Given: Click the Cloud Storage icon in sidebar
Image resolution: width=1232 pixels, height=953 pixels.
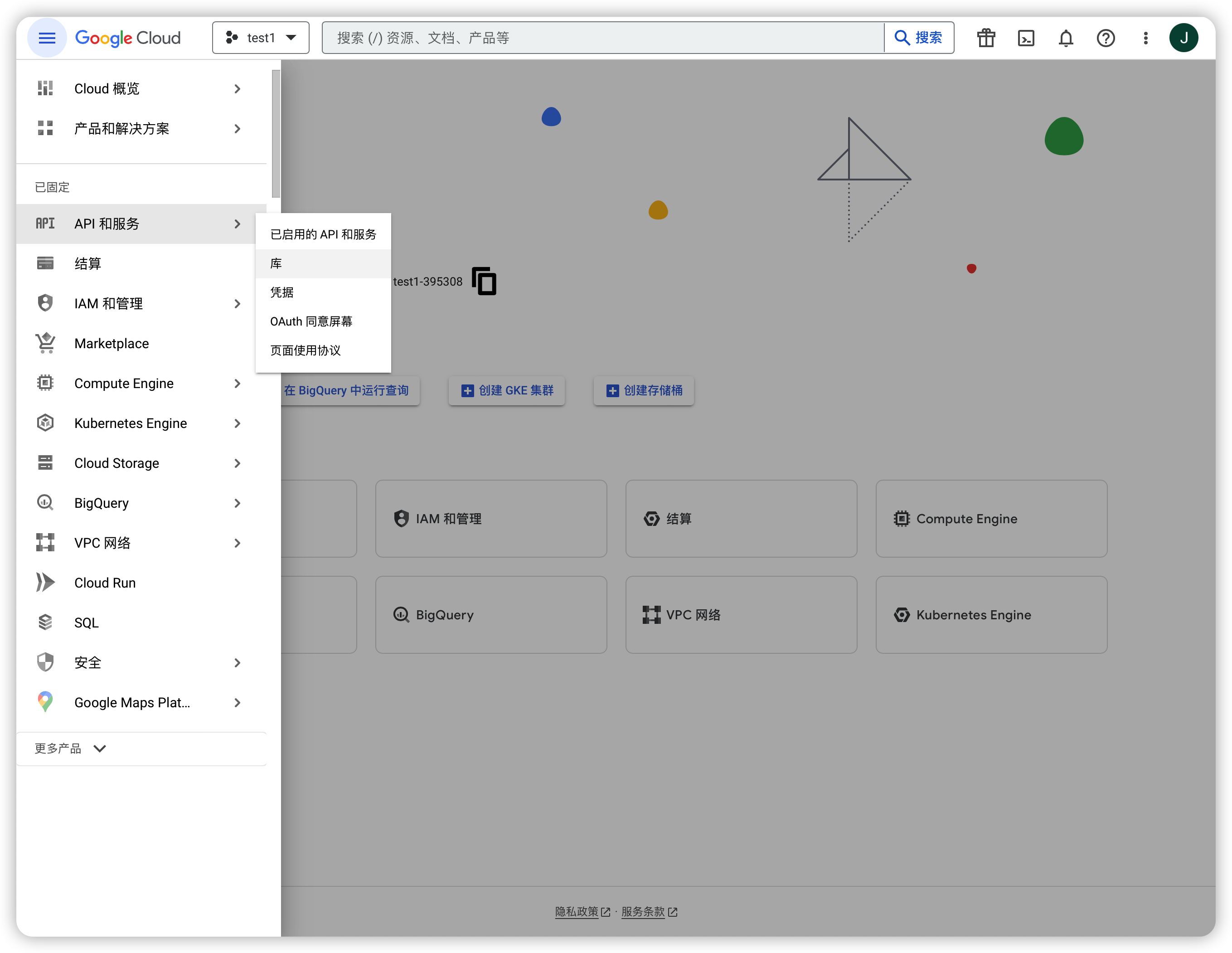Looking at the screenshot, I should [45, 463].
